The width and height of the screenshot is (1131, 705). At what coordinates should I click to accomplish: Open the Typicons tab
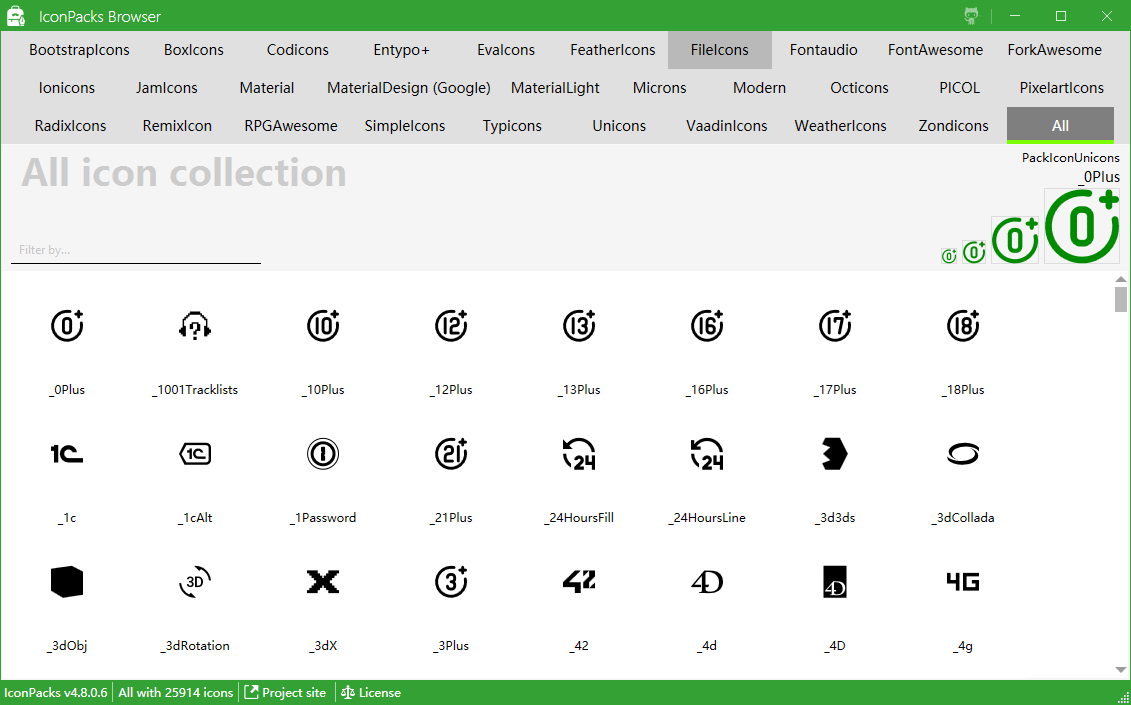pyautogui.click(x=512, y=126)
